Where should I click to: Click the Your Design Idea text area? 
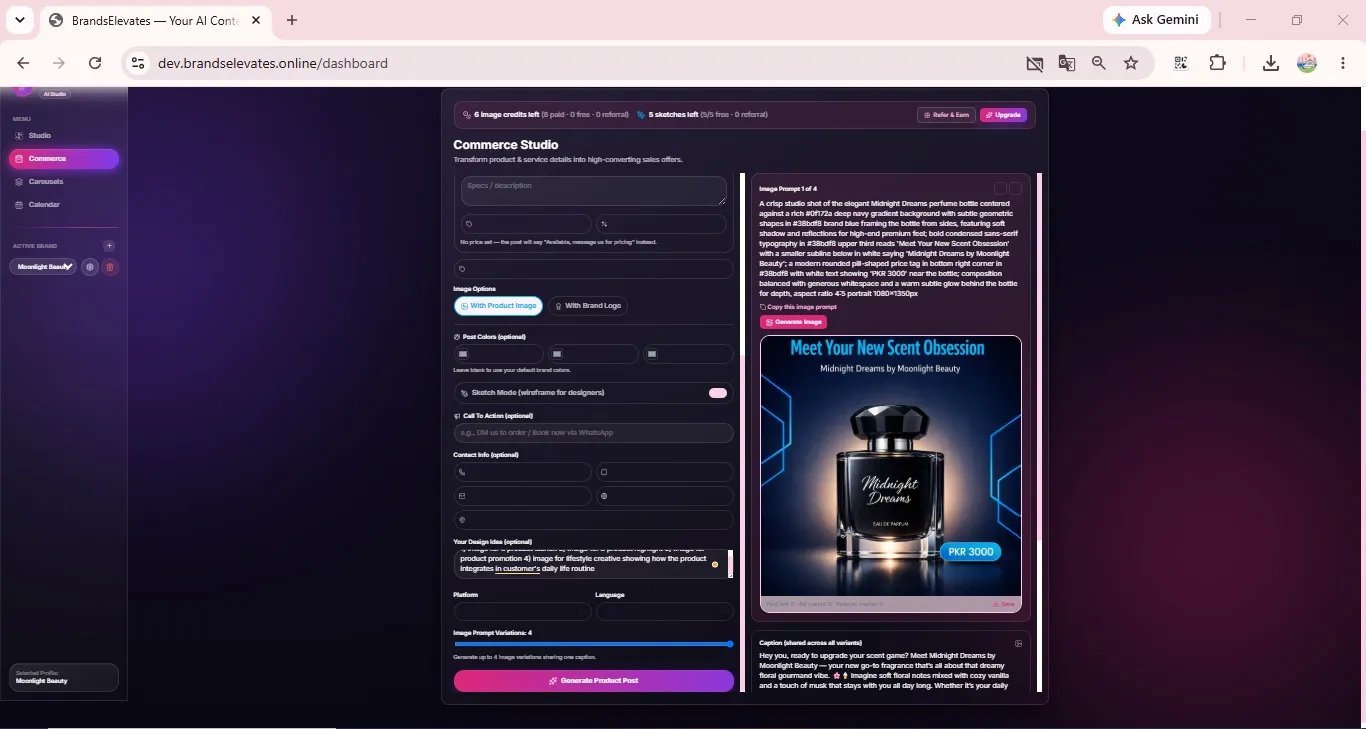coord(594,564)
